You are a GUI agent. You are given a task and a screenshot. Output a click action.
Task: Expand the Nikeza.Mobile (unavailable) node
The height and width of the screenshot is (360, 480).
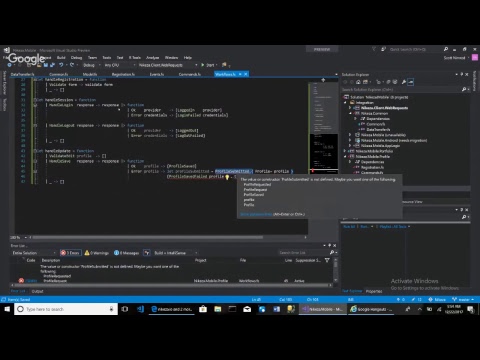350,135
